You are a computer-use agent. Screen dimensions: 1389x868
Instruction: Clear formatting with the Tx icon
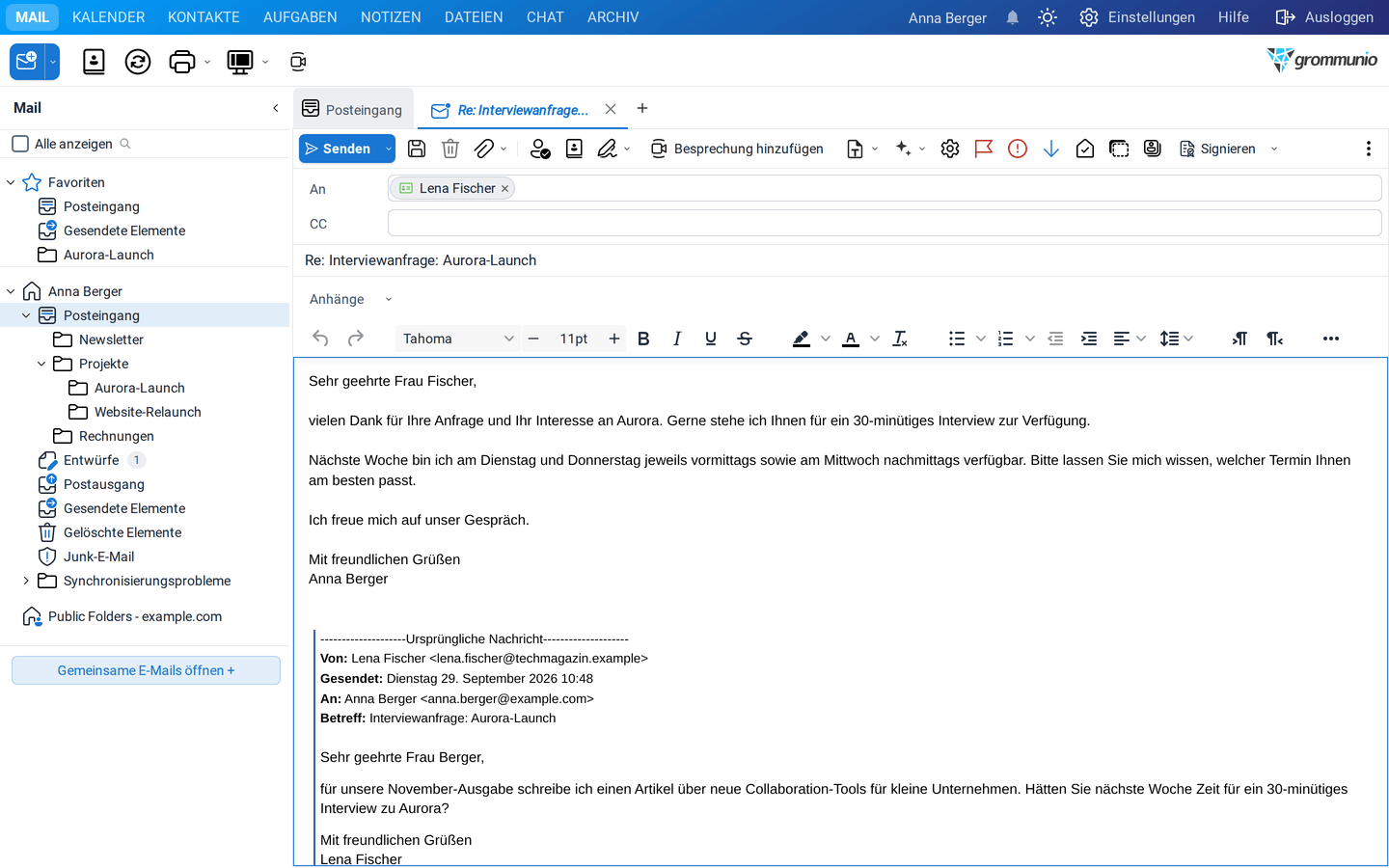[900, 339]
